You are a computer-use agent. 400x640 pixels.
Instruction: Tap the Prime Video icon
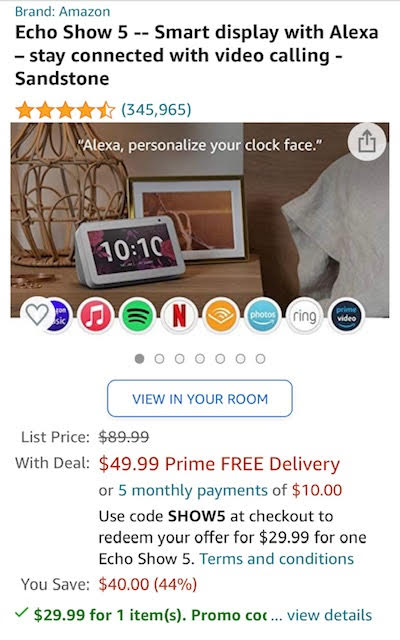[x=346, y=316]
